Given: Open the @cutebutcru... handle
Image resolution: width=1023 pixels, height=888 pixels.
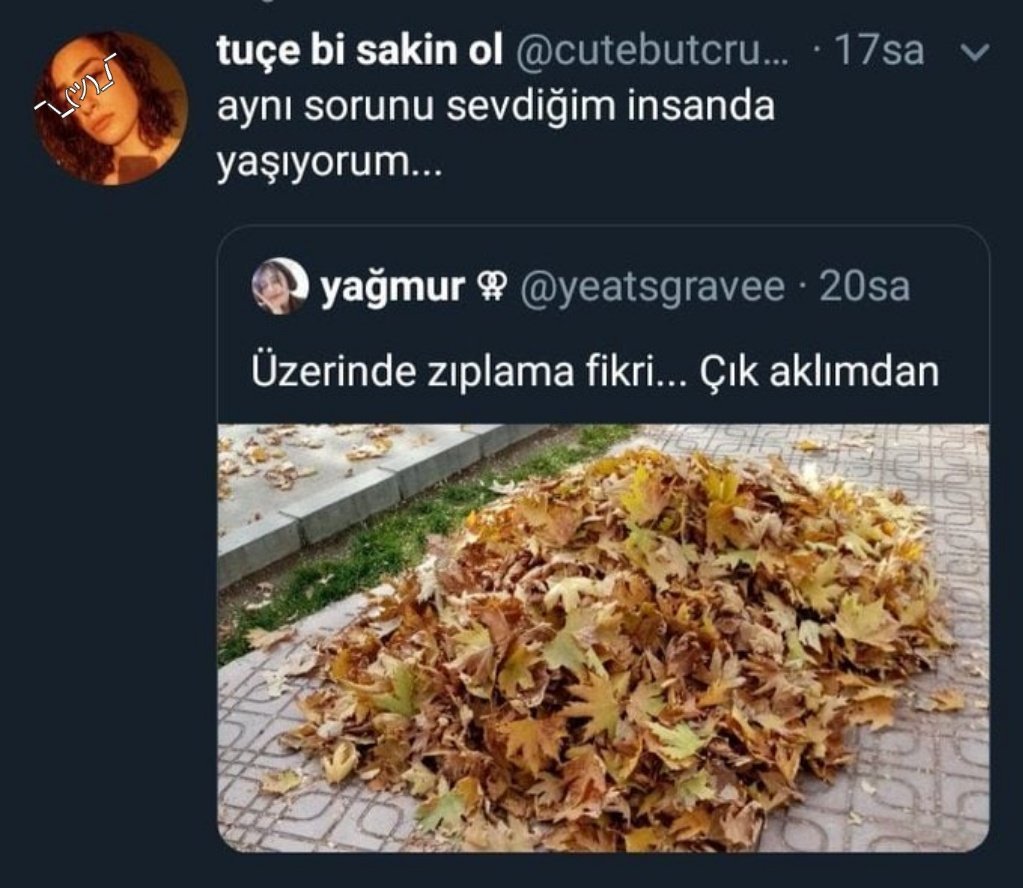Looking at the screenshot, I should coord(652,51).
